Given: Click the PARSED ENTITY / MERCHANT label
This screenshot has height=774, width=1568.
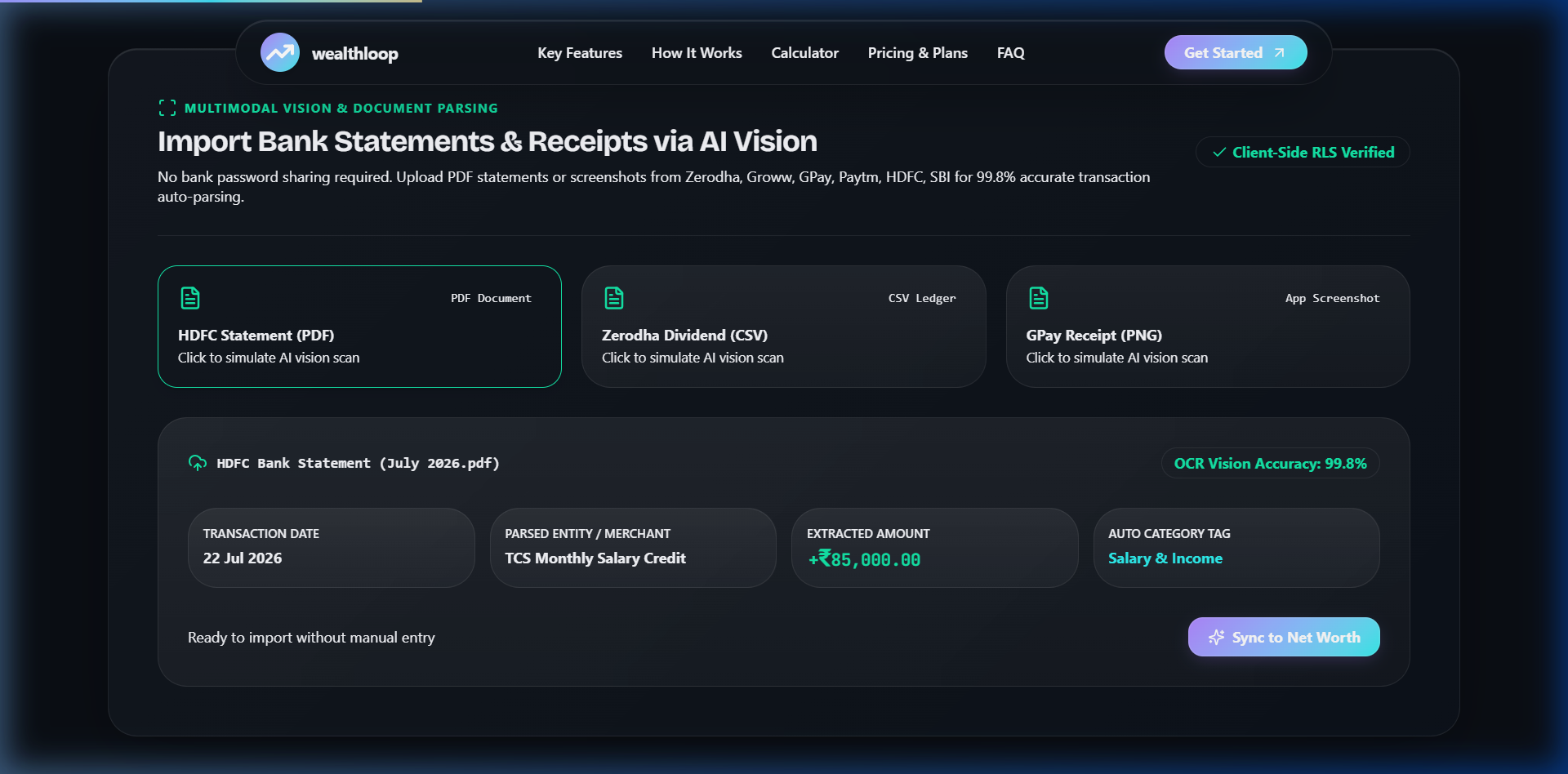Looking at the screenshot, I should (x=587, y=534).
